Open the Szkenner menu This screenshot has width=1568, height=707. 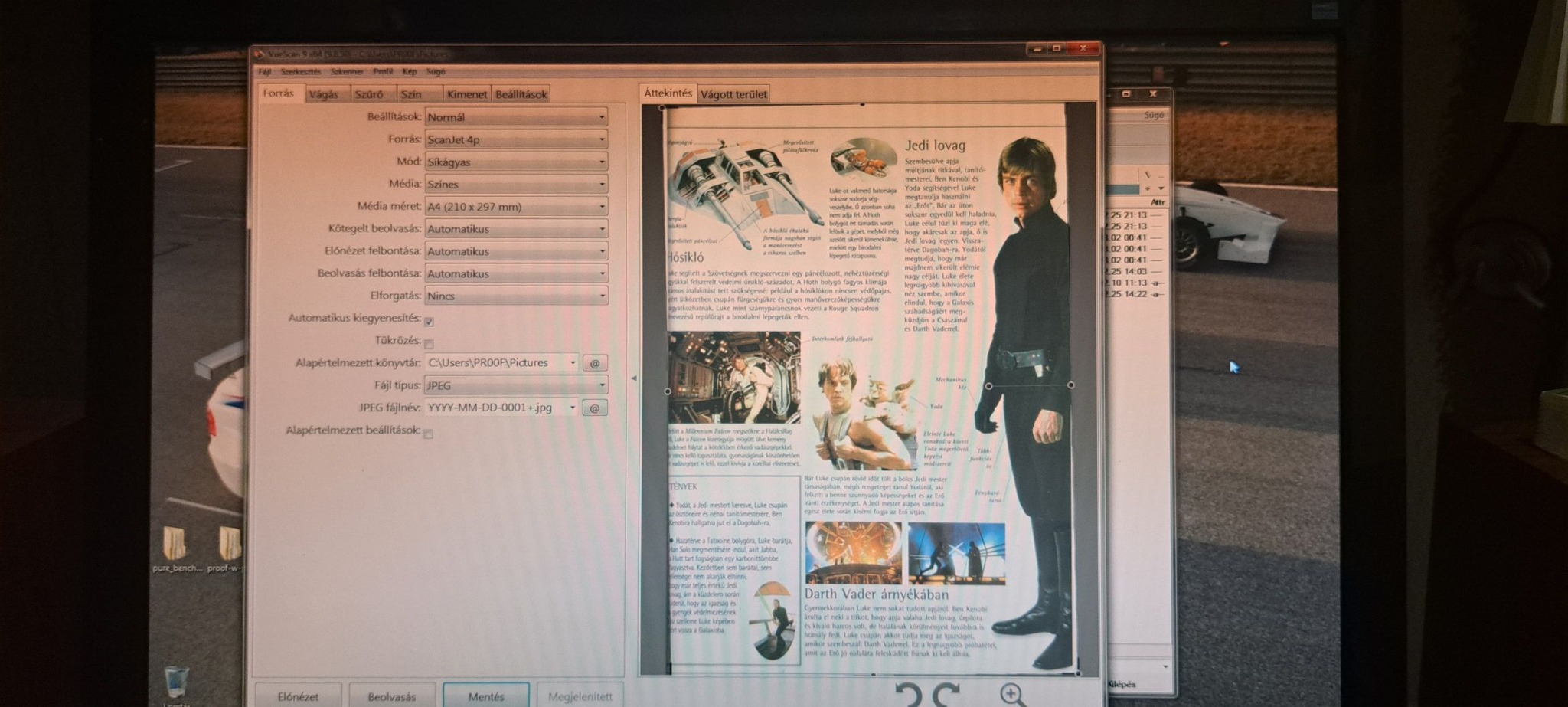[x=347, y=72]
